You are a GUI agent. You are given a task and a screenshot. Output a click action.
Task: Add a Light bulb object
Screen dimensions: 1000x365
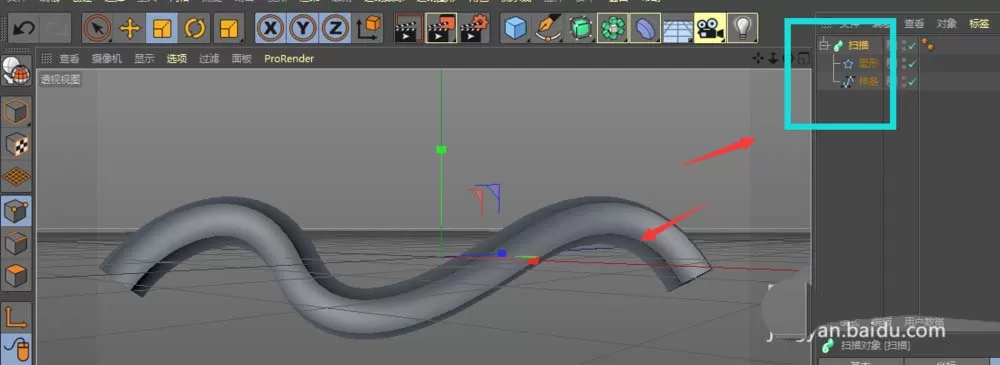coord(742,28)
